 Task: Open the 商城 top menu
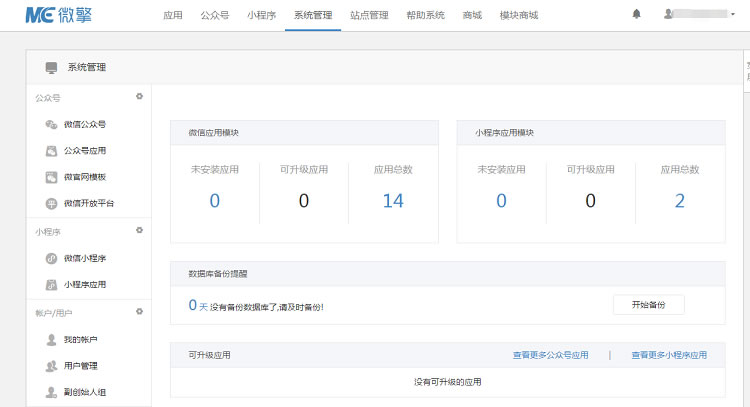(x=472, y=15)
